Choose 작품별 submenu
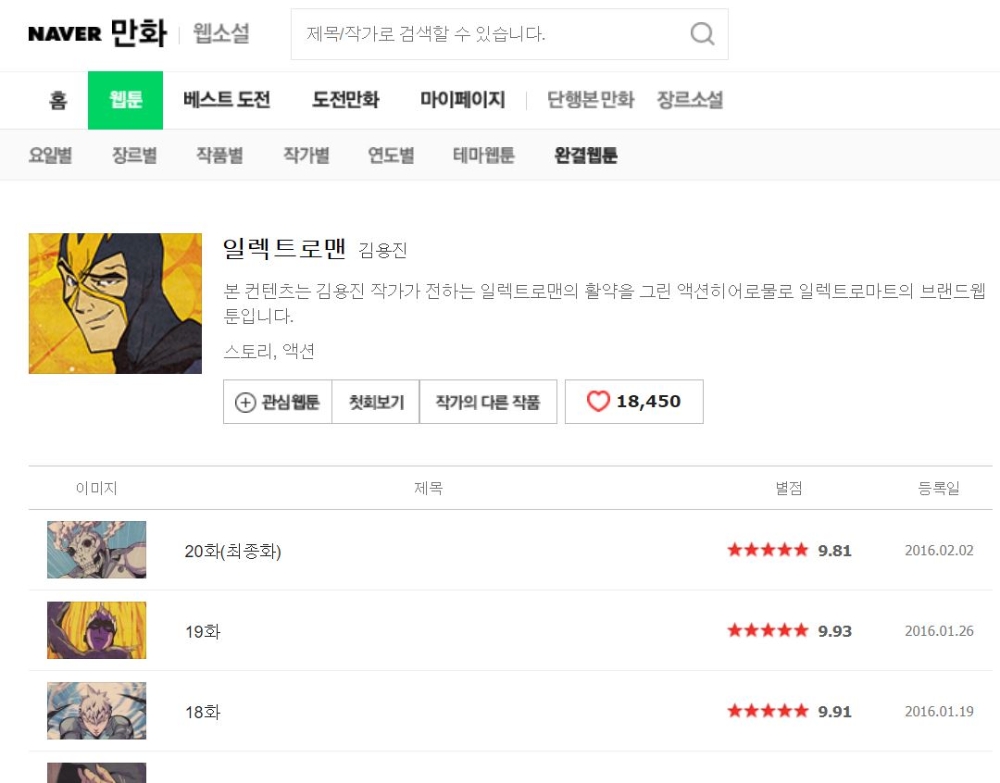The height and width of the screenshot is (783, 1000). tap(219, 155)
